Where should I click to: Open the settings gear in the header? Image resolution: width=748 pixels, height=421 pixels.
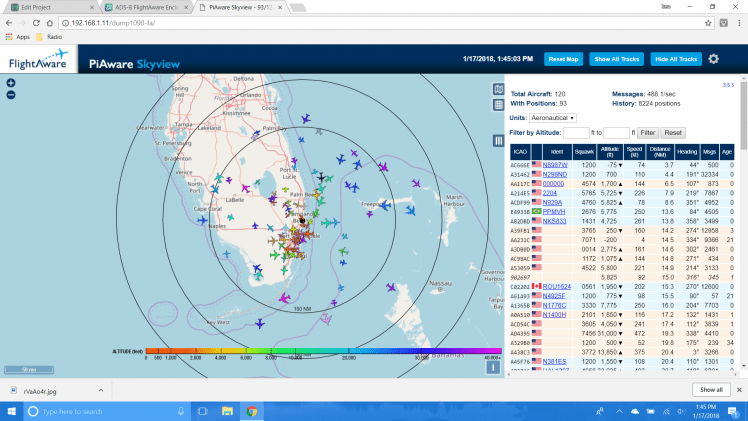click(714, 59)
